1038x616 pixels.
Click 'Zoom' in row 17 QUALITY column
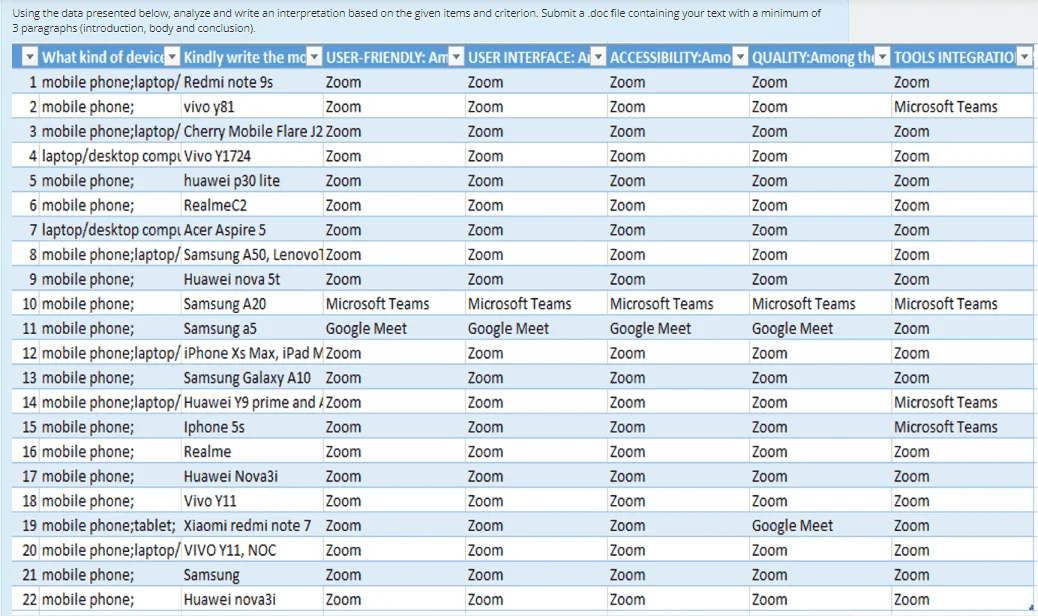coord(769,476)
